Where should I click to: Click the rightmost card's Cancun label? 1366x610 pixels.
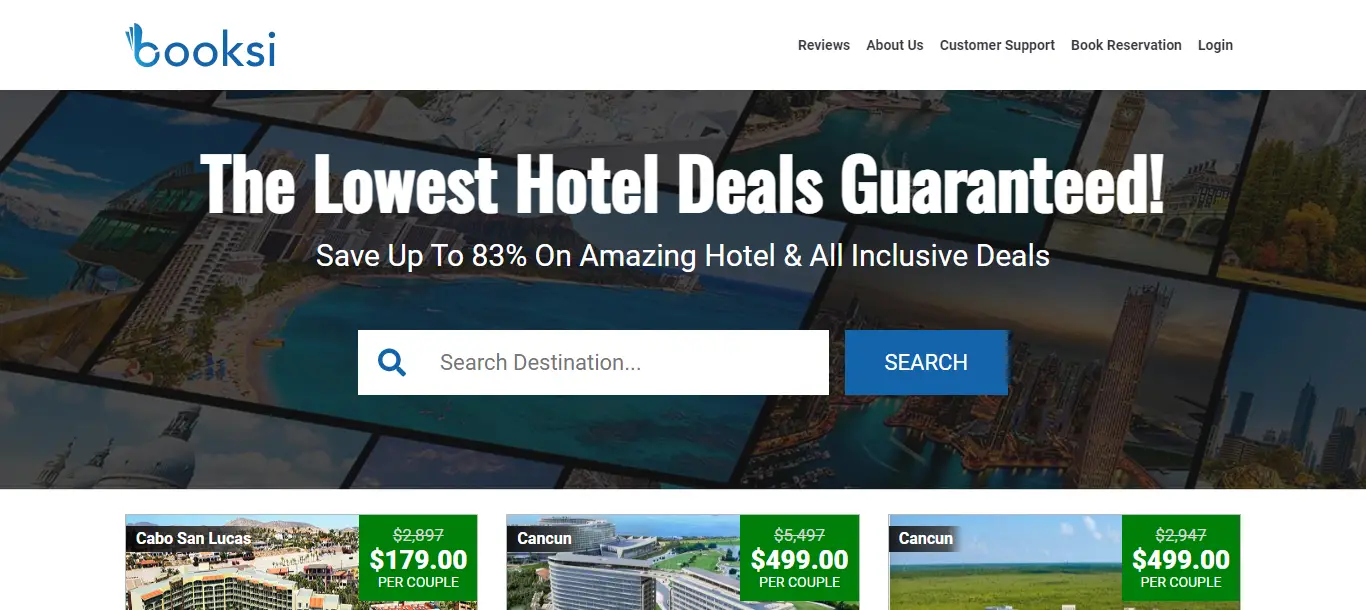(925, 538)
